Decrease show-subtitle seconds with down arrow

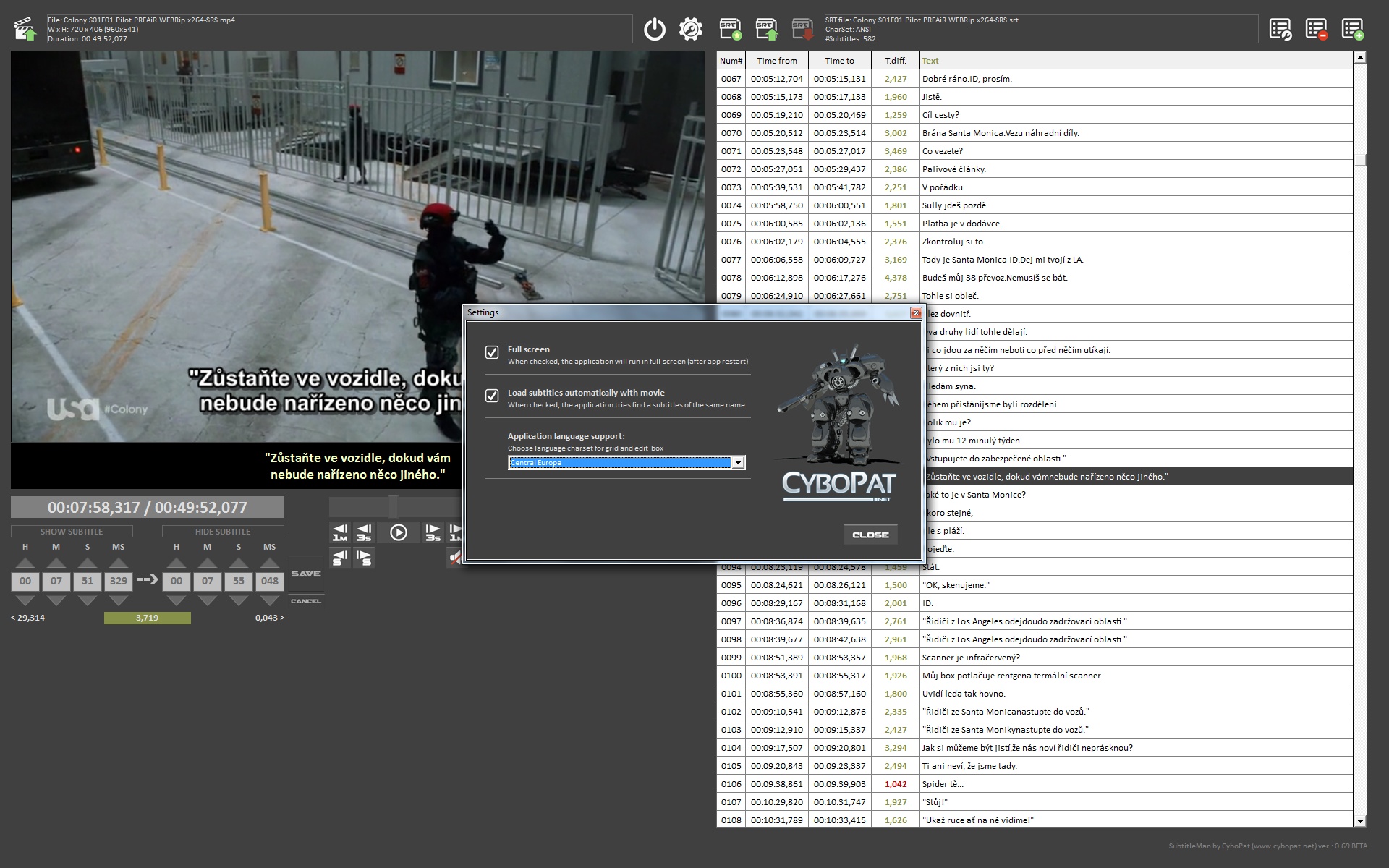(x=88, y=600)
